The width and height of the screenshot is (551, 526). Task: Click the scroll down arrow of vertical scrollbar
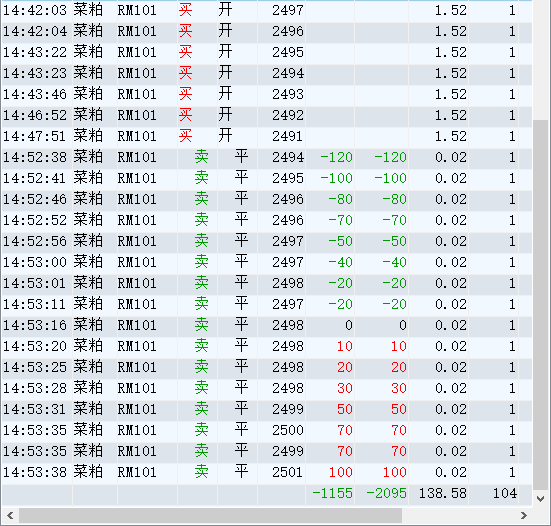coord(541,499)
